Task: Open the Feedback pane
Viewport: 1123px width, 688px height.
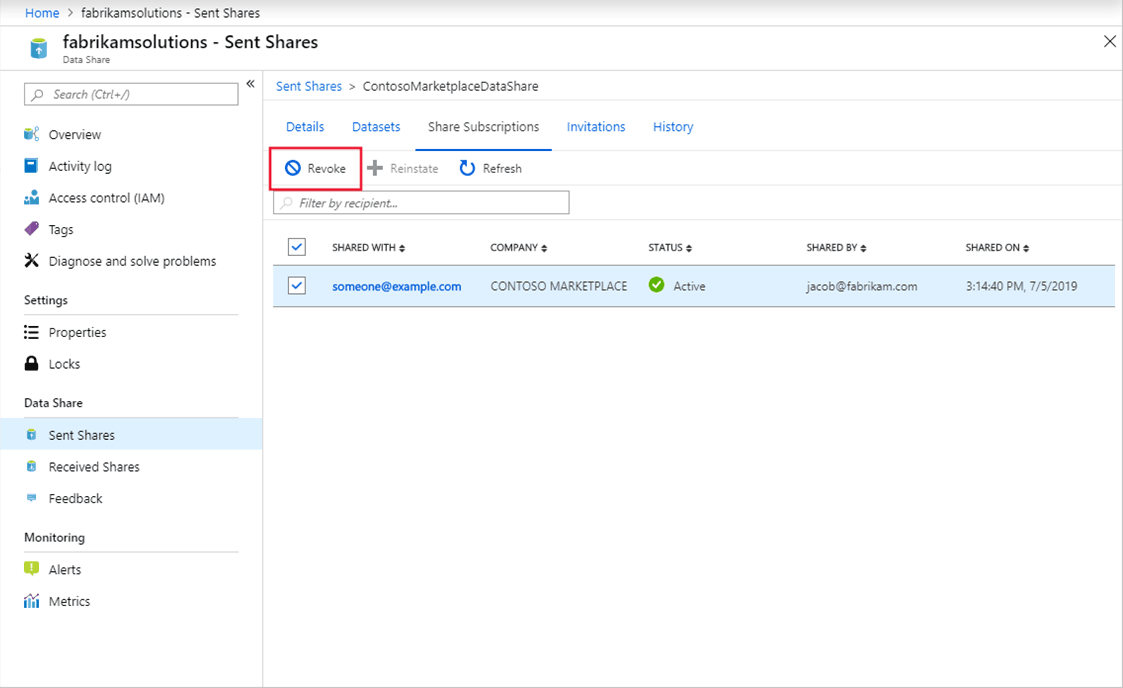Action: coord(75,498)
